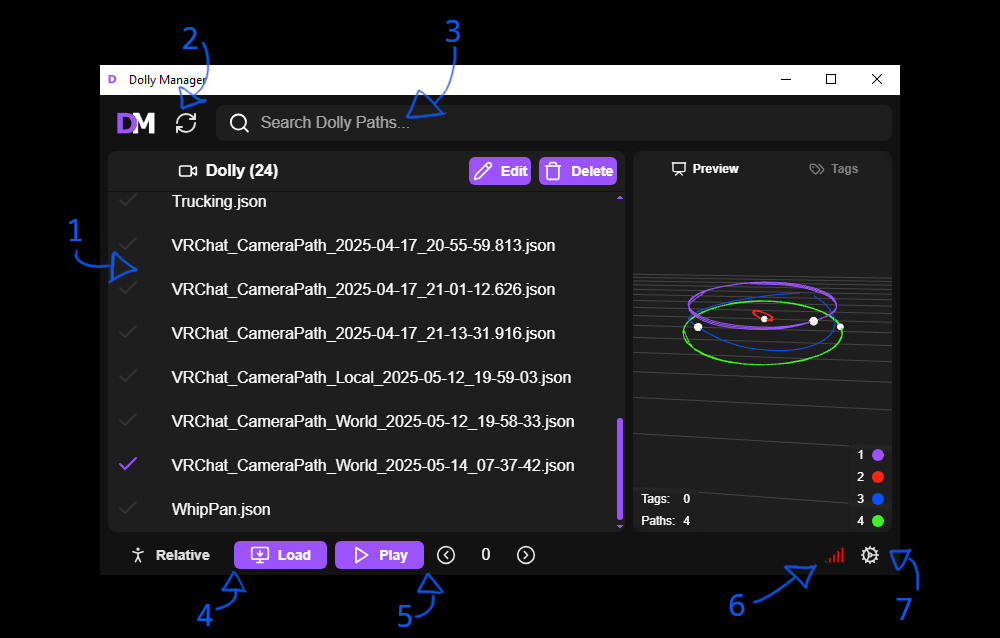The image size is (1000, 638).
Task: Click the Delete button
Action: (x=578, y=171)
